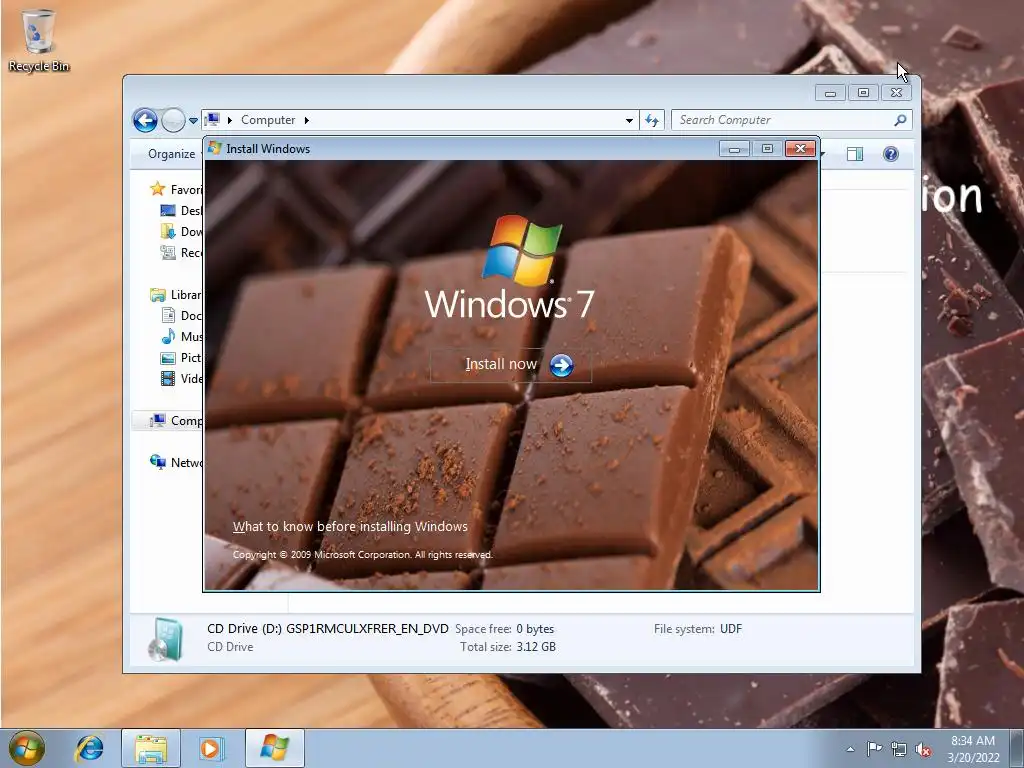Expand the arrow after Computer in address bar

306,120
